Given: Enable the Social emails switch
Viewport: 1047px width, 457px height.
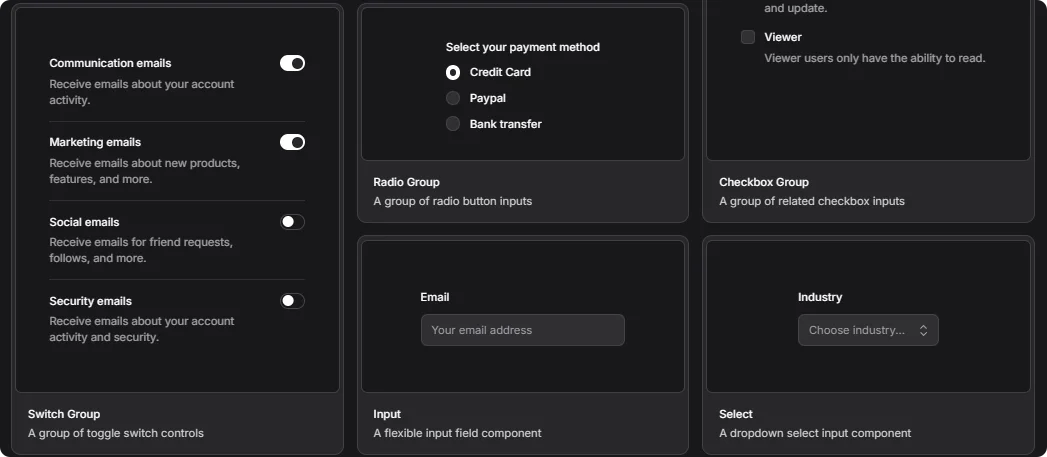Looking at the screenshot, I should click(x=292, y=222).
